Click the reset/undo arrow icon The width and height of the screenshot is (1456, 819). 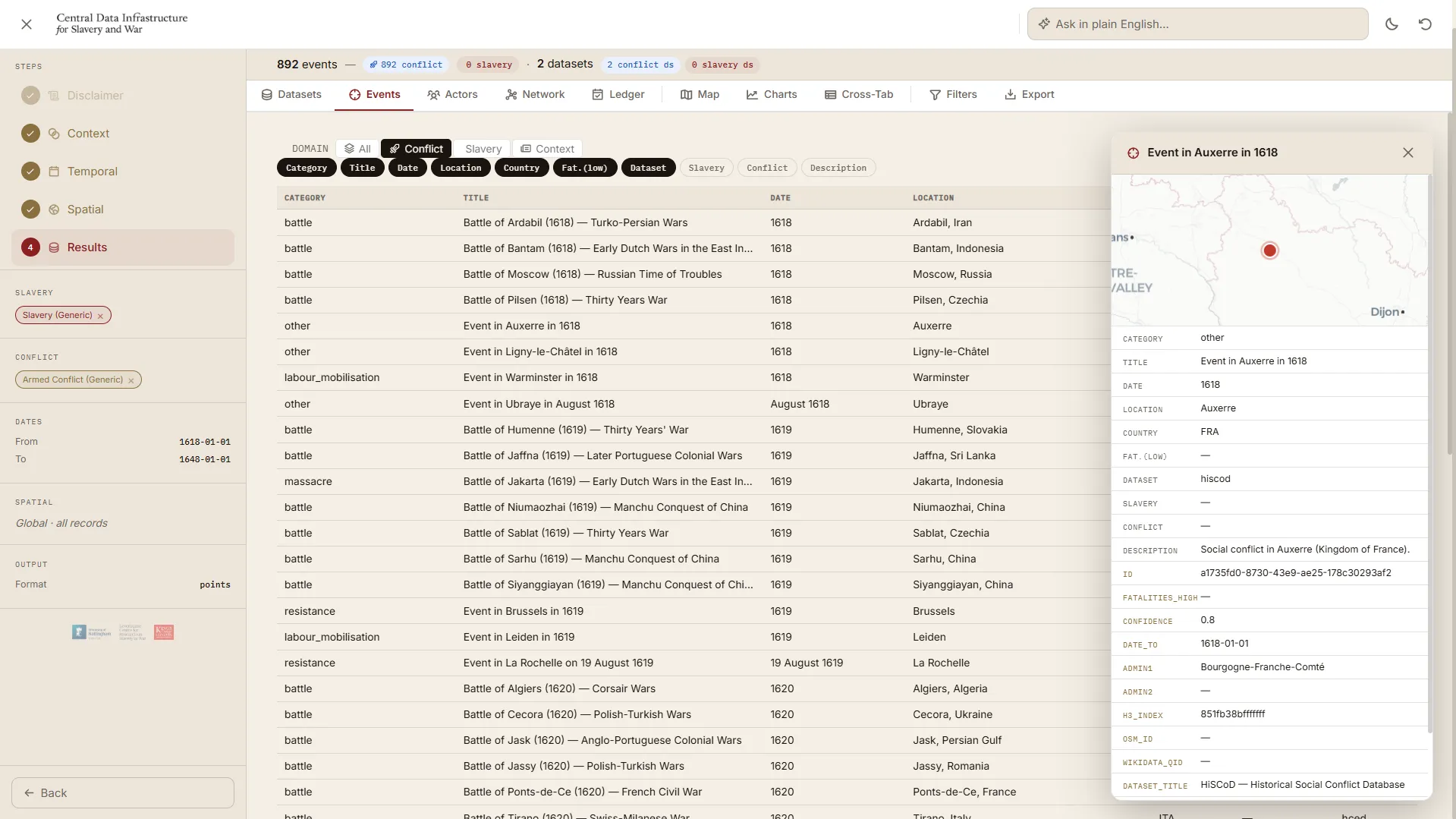coord(1425,24)
